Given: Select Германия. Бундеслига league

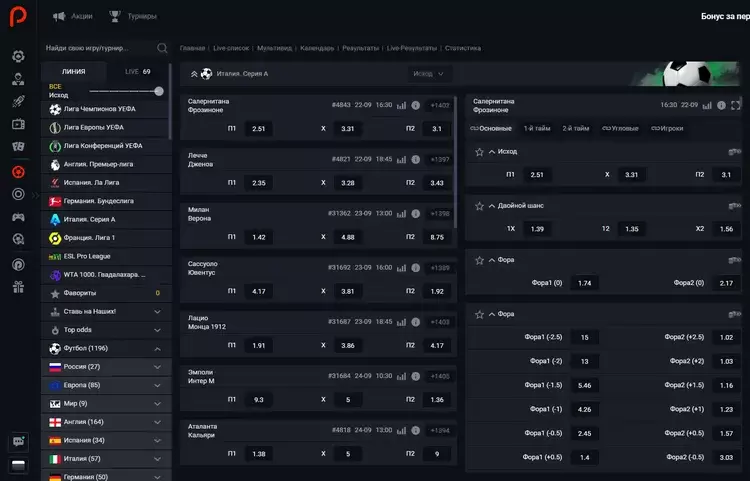Looking at the screenshot, I should pos(106,201).
